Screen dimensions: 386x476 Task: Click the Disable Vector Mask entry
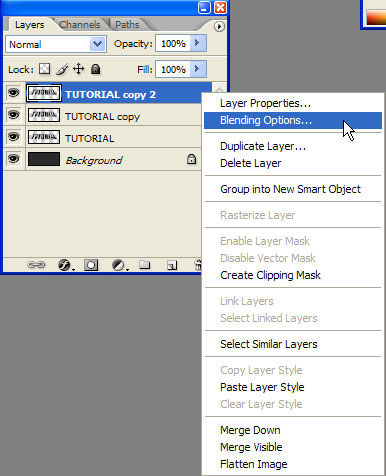pyautogui.click(x=293, y=258)
